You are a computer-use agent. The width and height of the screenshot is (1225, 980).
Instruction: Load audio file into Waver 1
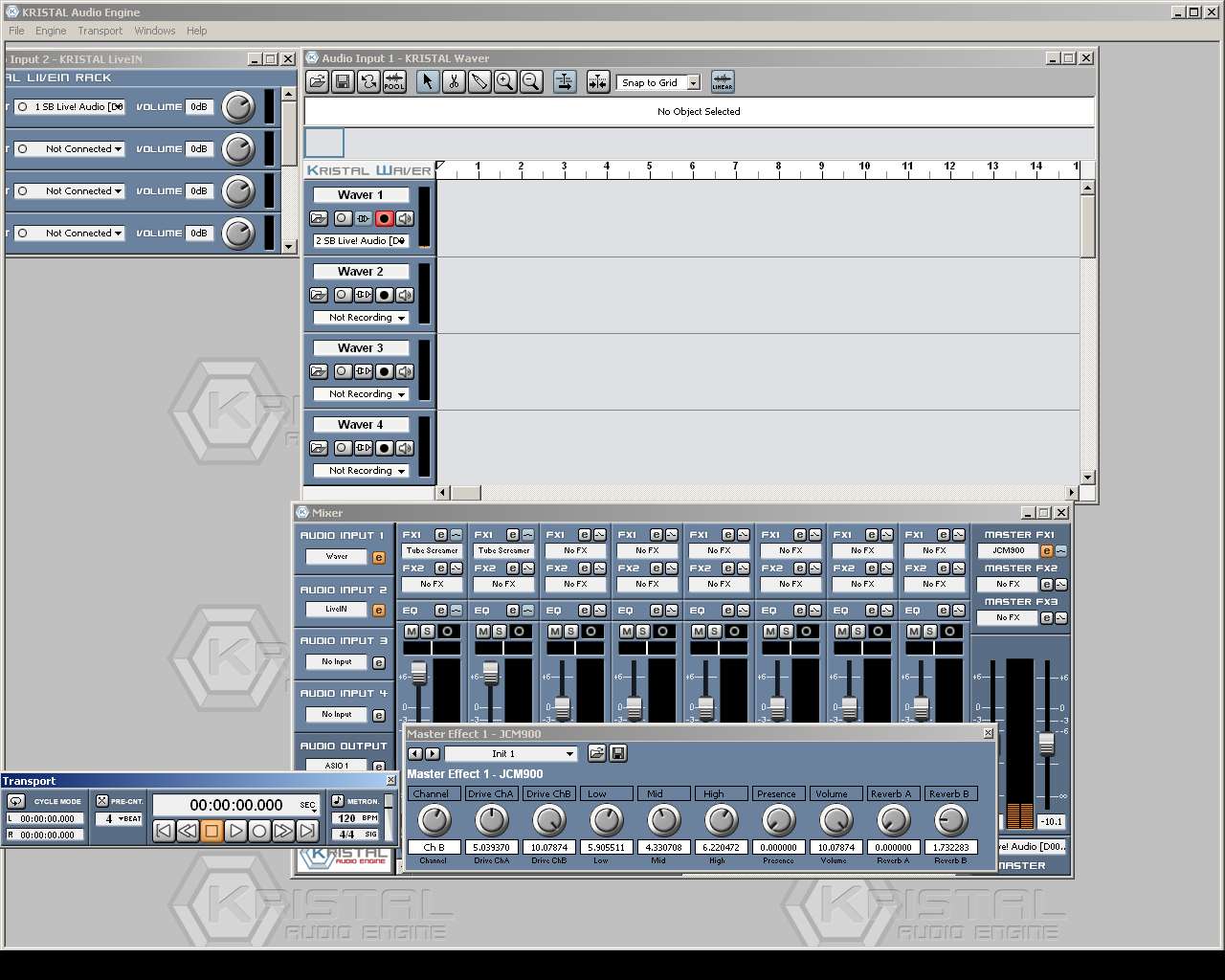320,218
